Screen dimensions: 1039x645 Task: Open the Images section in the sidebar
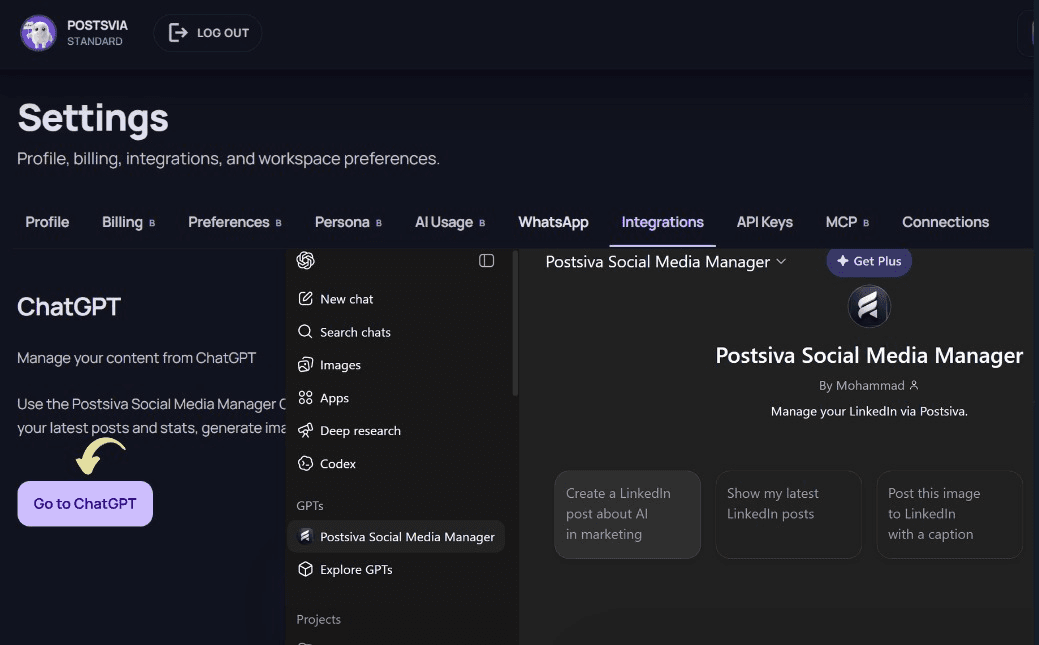340,364
